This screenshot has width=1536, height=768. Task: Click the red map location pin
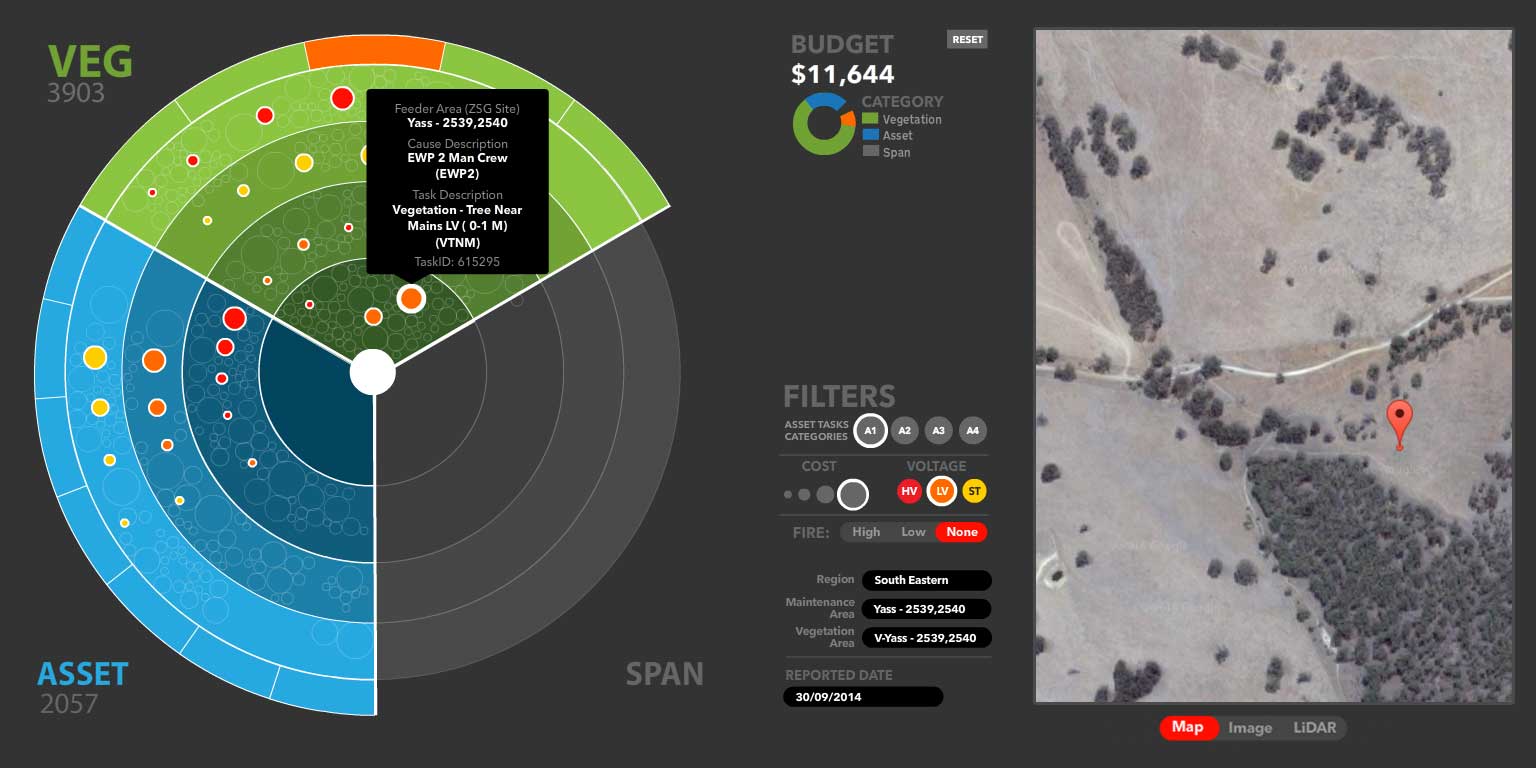click(1400, 420)
